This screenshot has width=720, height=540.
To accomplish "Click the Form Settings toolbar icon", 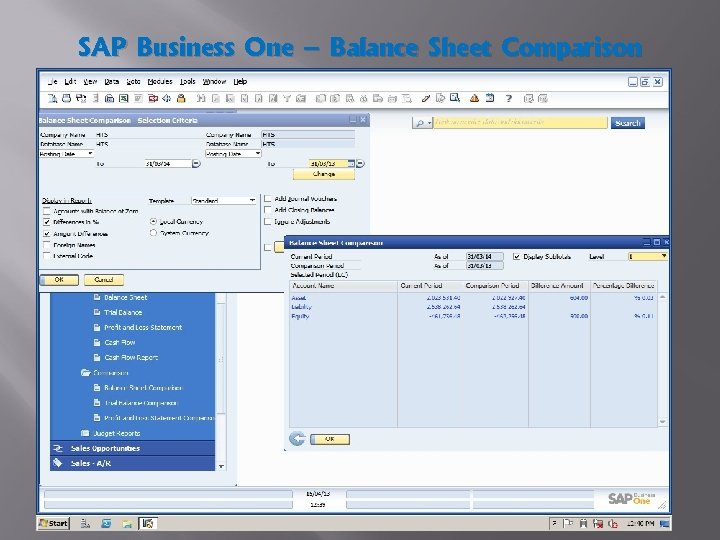I will pyautogui.click(x=440, y=98).
